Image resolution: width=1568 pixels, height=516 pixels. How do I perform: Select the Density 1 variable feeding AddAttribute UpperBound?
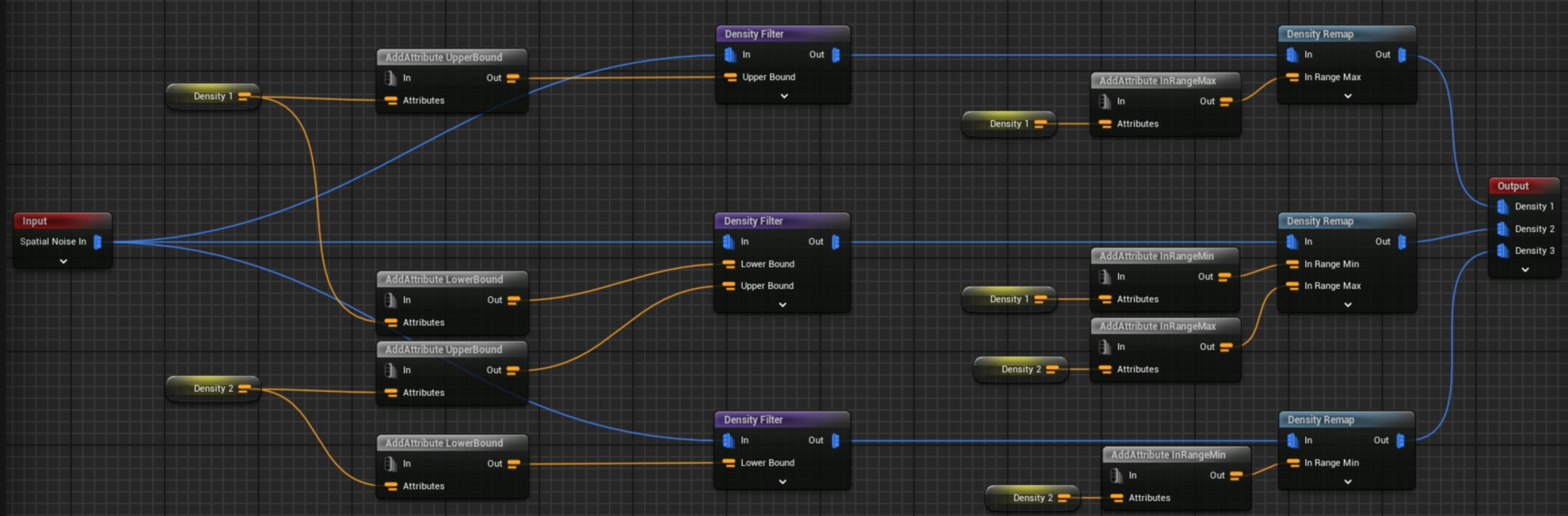point(213,97)
